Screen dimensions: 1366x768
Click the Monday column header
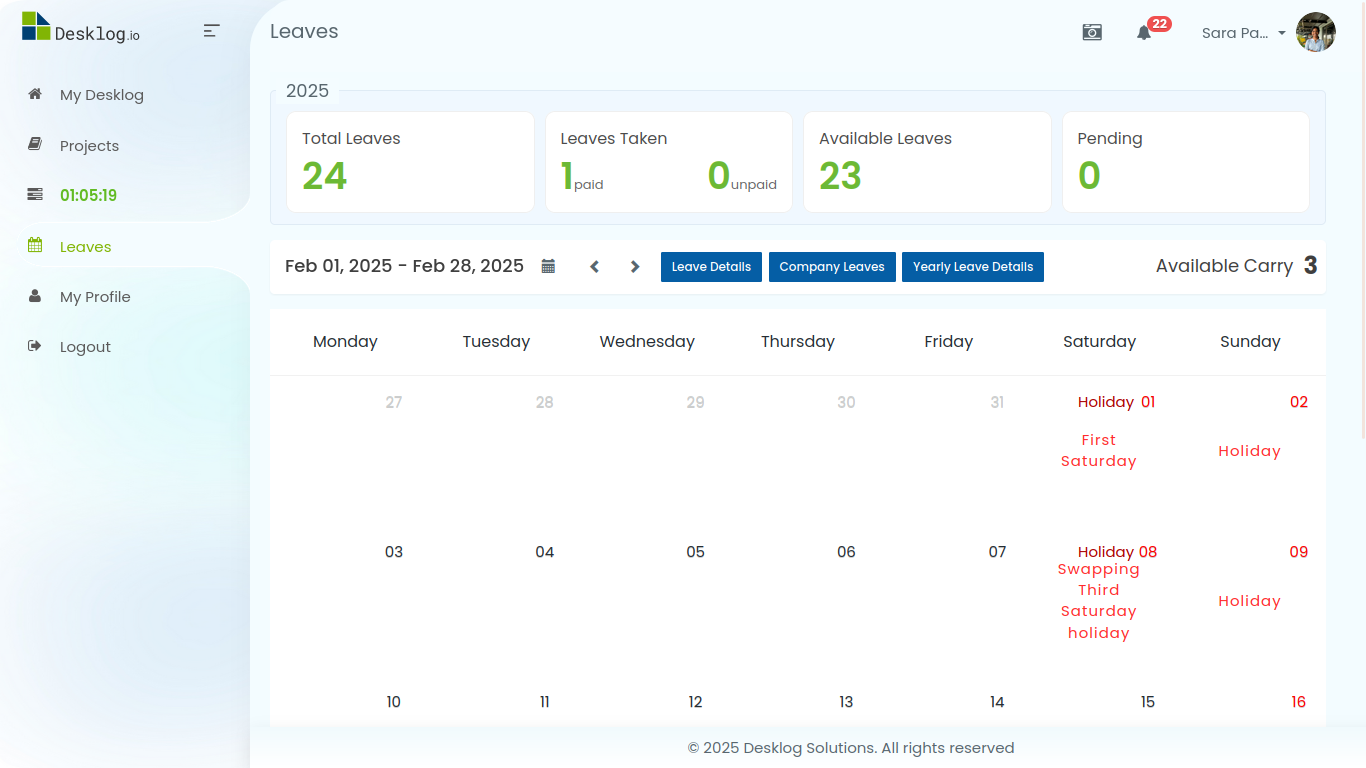(x=345, y=341)
